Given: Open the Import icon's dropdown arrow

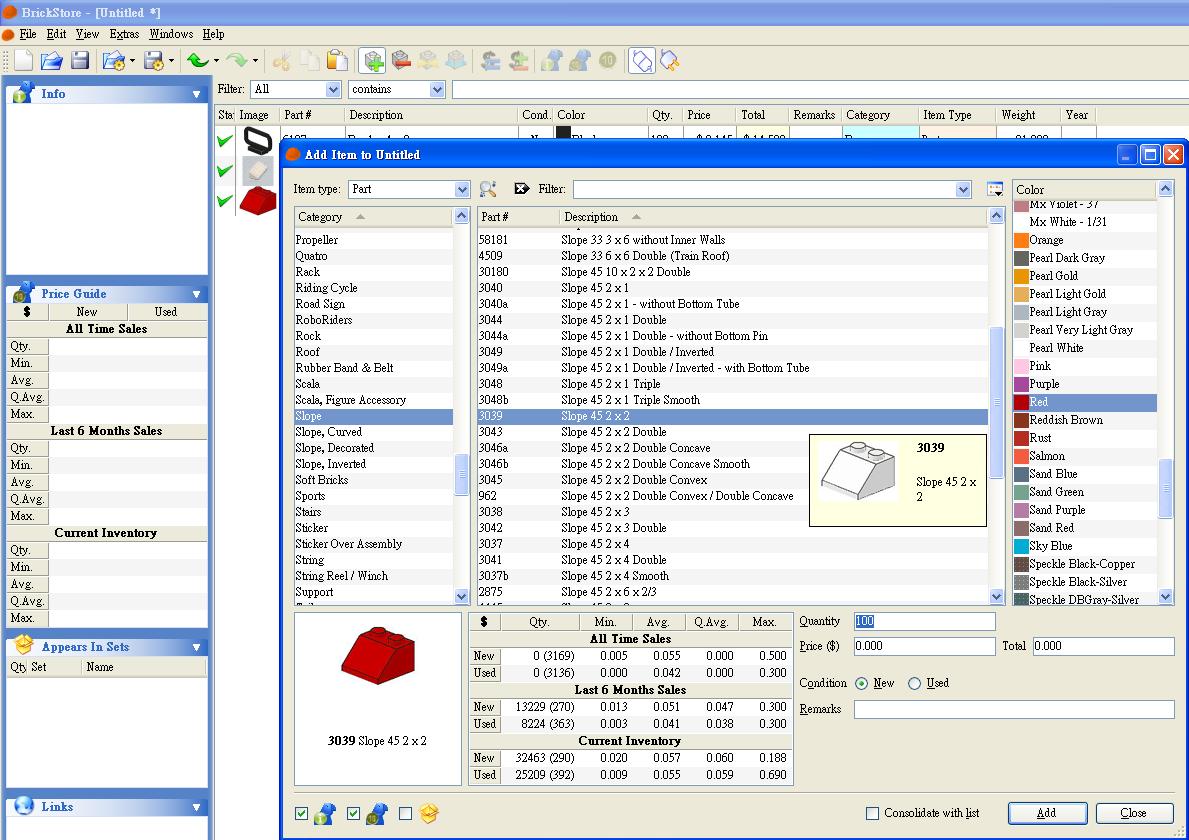Looking at the screenshot, I should pyautogui.click(x=133, y=61).
